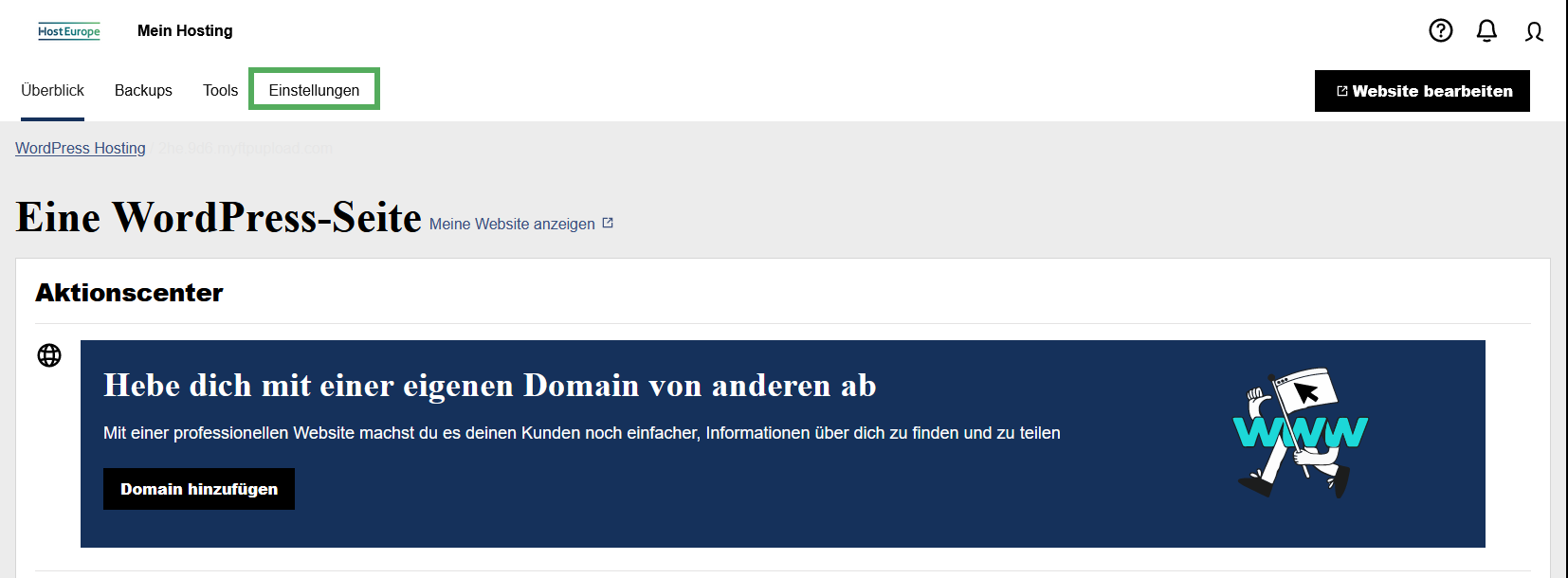The height and width of the screenshot is (578, 1568).
Task: Open the Tools tab
Action: point(220,91)
